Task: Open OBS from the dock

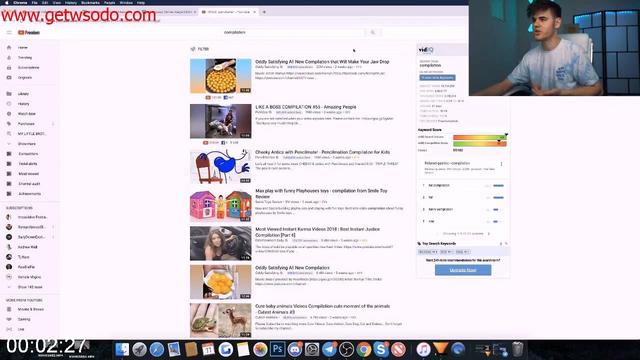Action: [x=346, y=349]
